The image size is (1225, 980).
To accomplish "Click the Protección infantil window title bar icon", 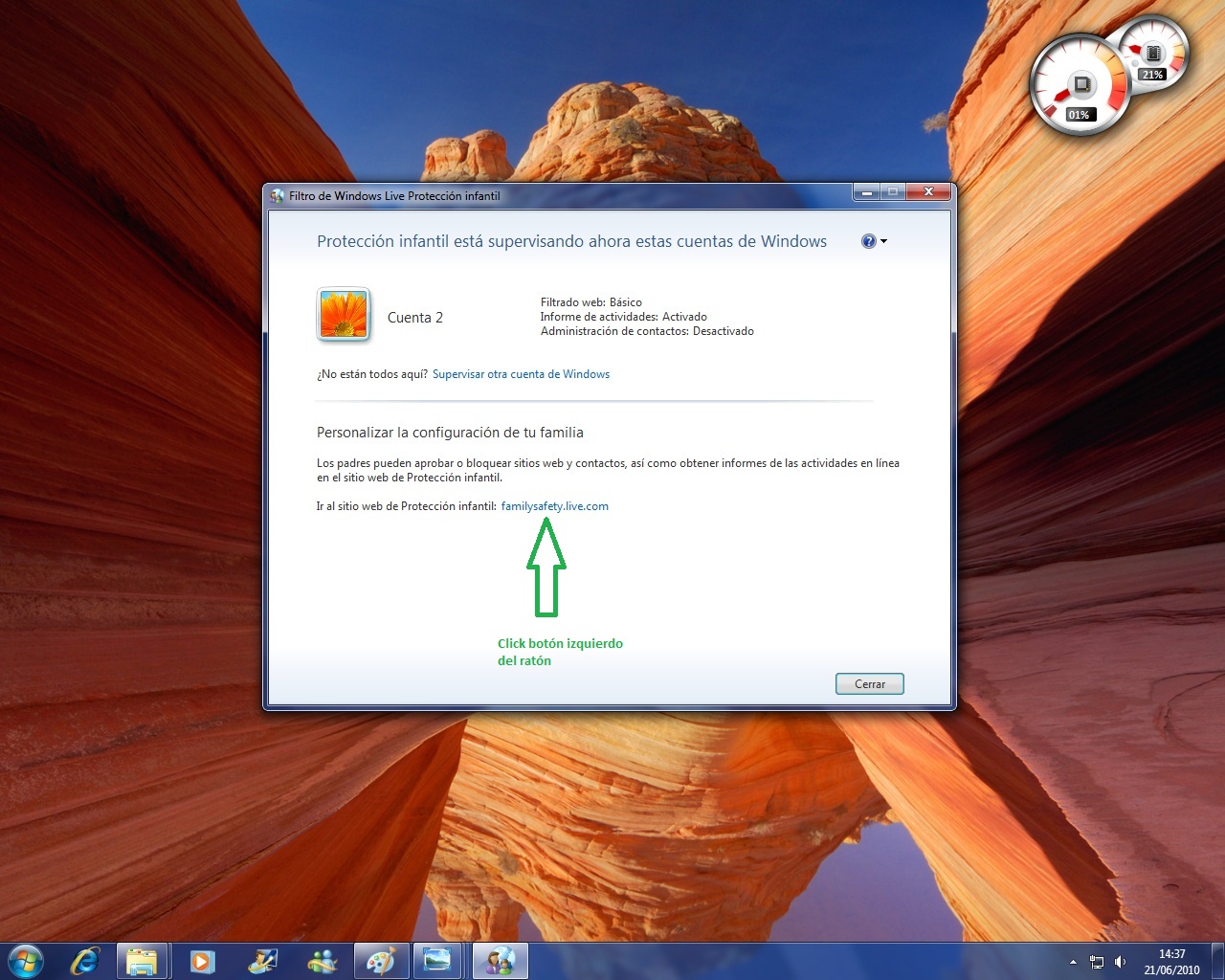I will [x=278, y=196].
